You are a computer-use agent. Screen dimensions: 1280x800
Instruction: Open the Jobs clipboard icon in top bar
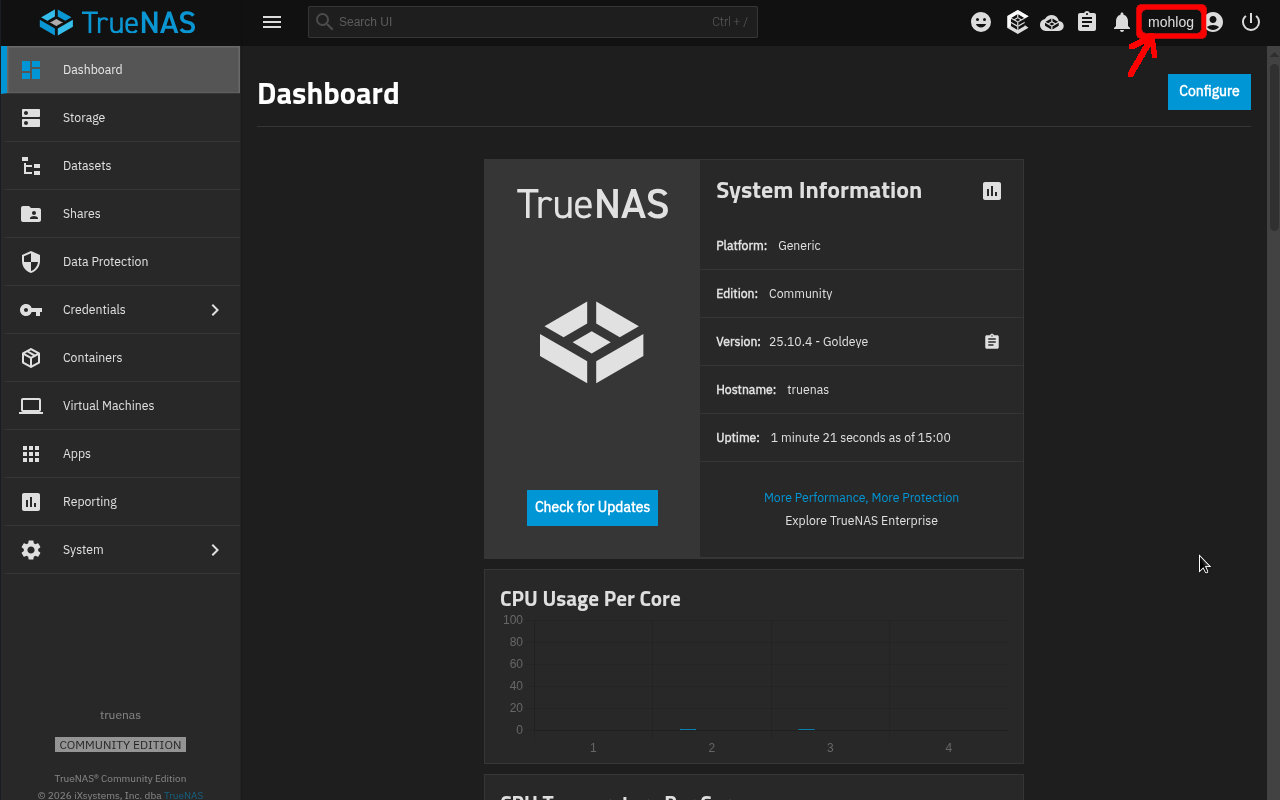coord(1087,22)
